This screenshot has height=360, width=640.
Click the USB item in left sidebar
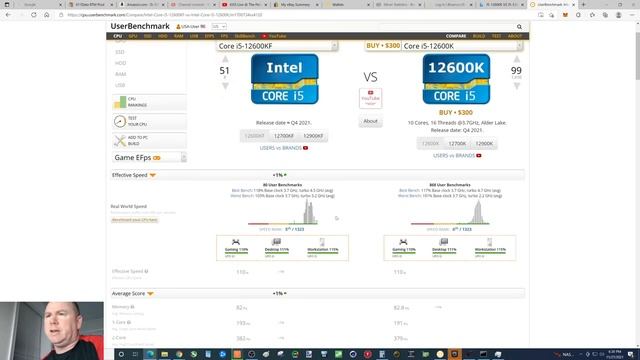point(120,85)
